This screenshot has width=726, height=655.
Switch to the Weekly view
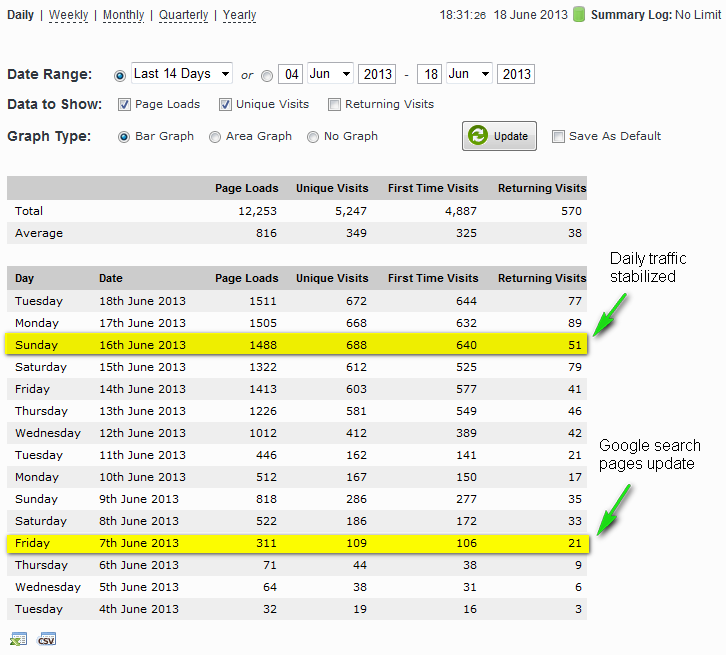(x=69, y=15)
